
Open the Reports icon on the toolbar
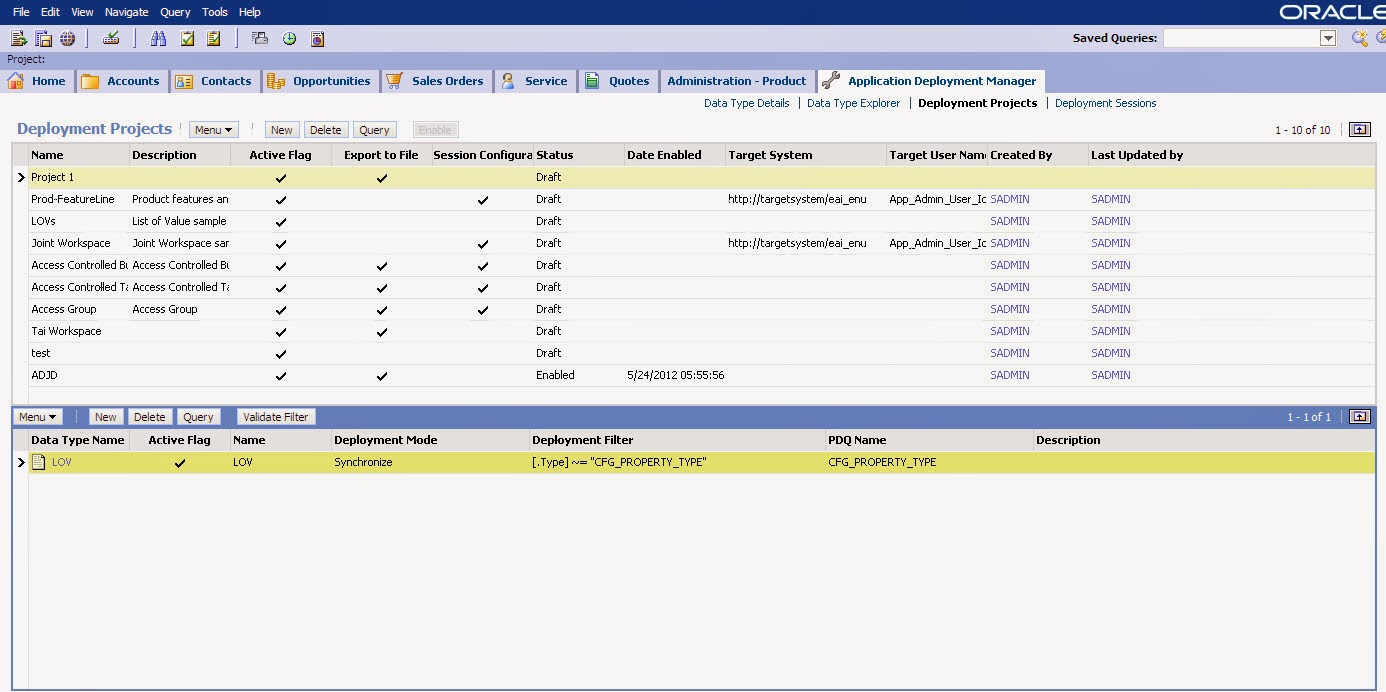316,36
